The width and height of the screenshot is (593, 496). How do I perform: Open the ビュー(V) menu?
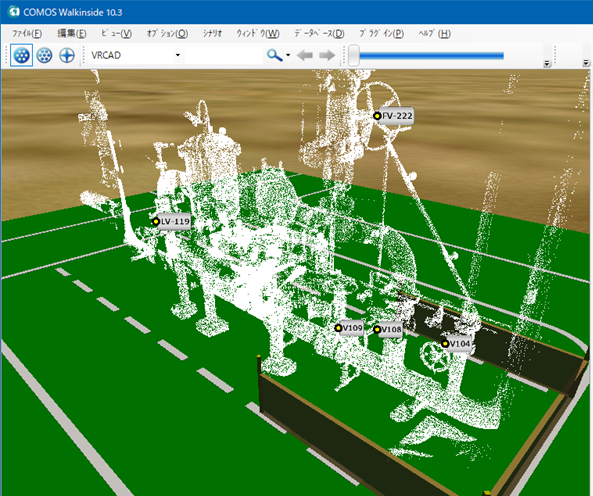click(116, 34)
